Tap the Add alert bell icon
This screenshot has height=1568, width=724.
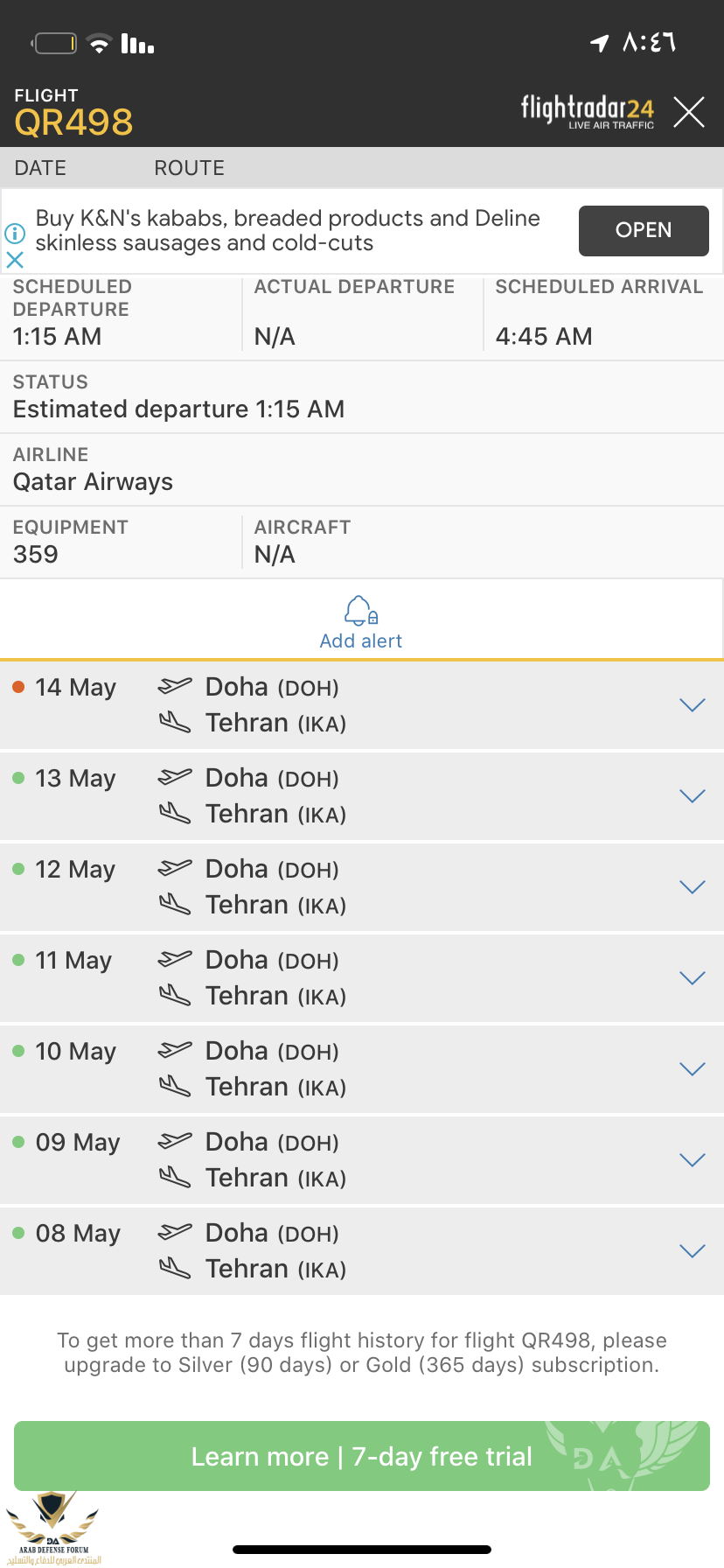[x=361, y=610]
